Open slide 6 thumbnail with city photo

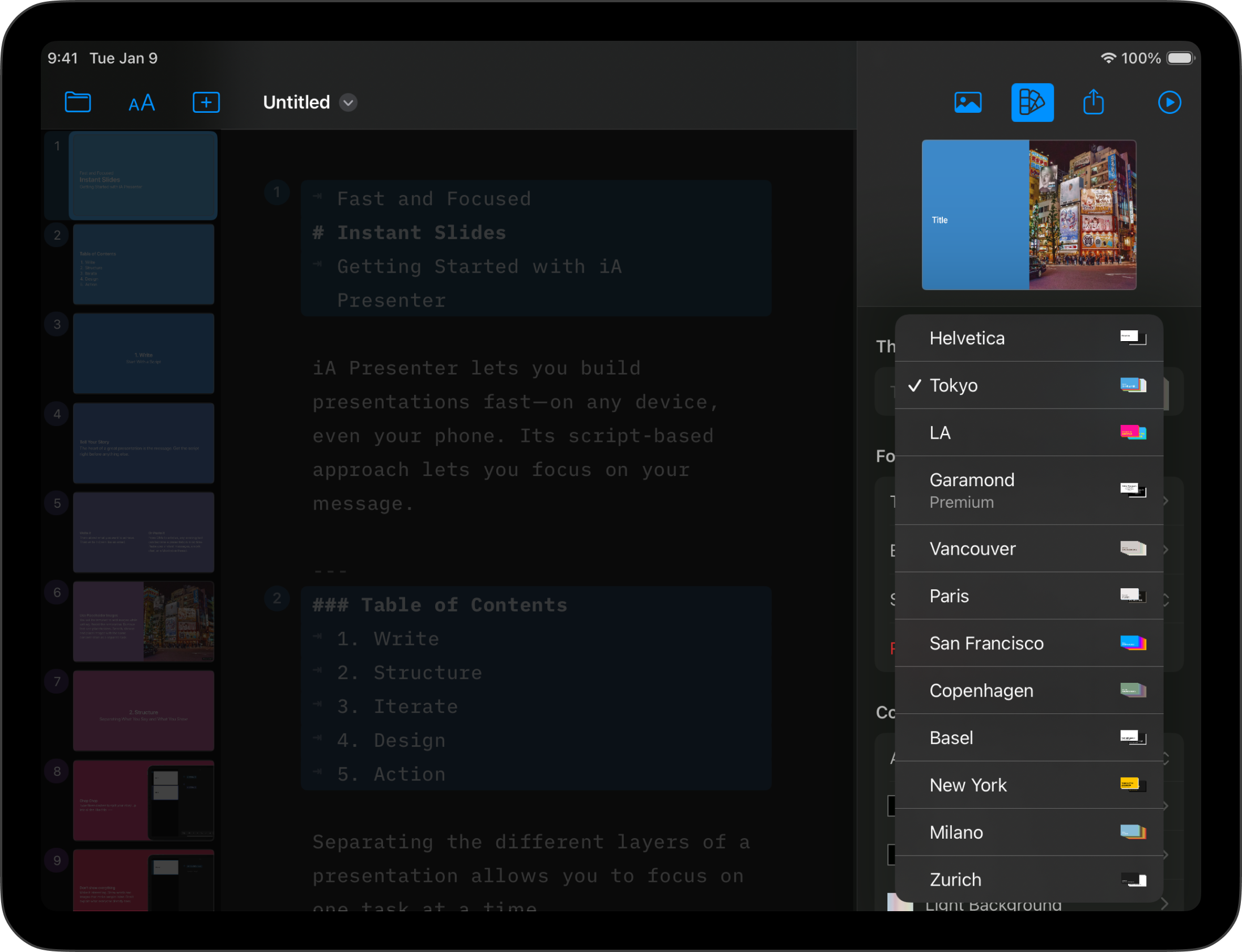143,621
